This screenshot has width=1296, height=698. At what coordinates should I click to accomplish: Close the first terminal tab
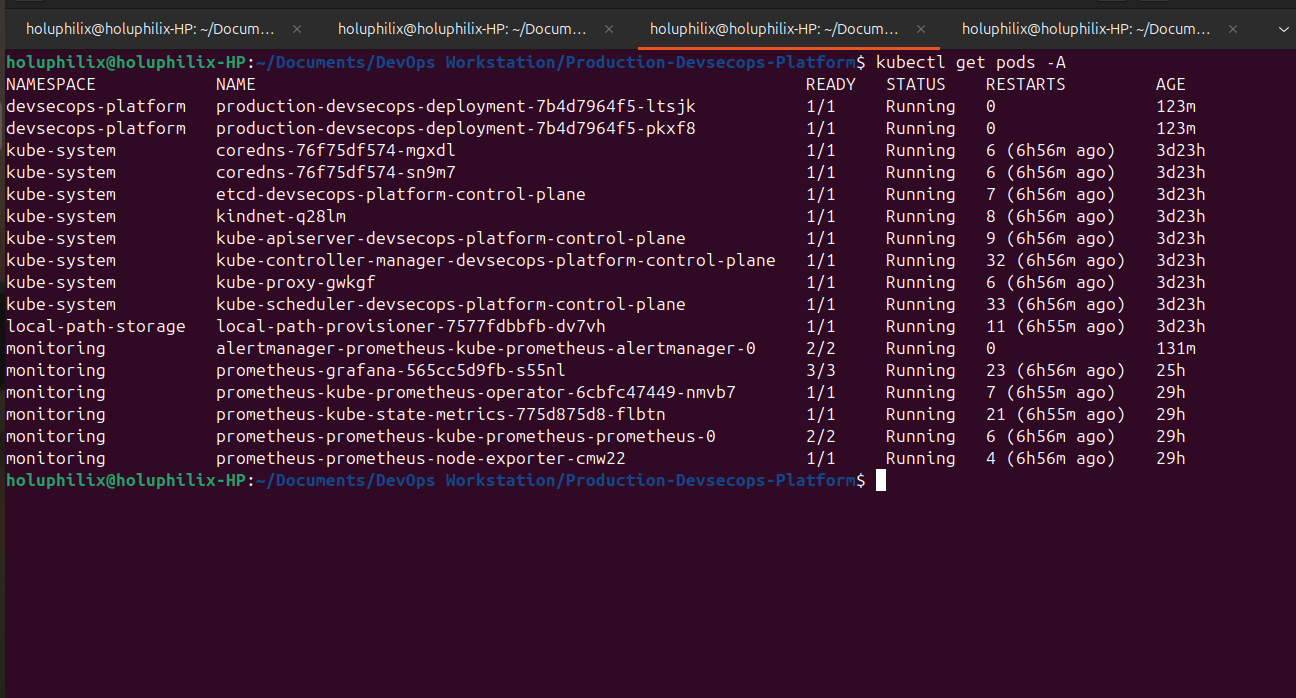click(x=297, y=30)
